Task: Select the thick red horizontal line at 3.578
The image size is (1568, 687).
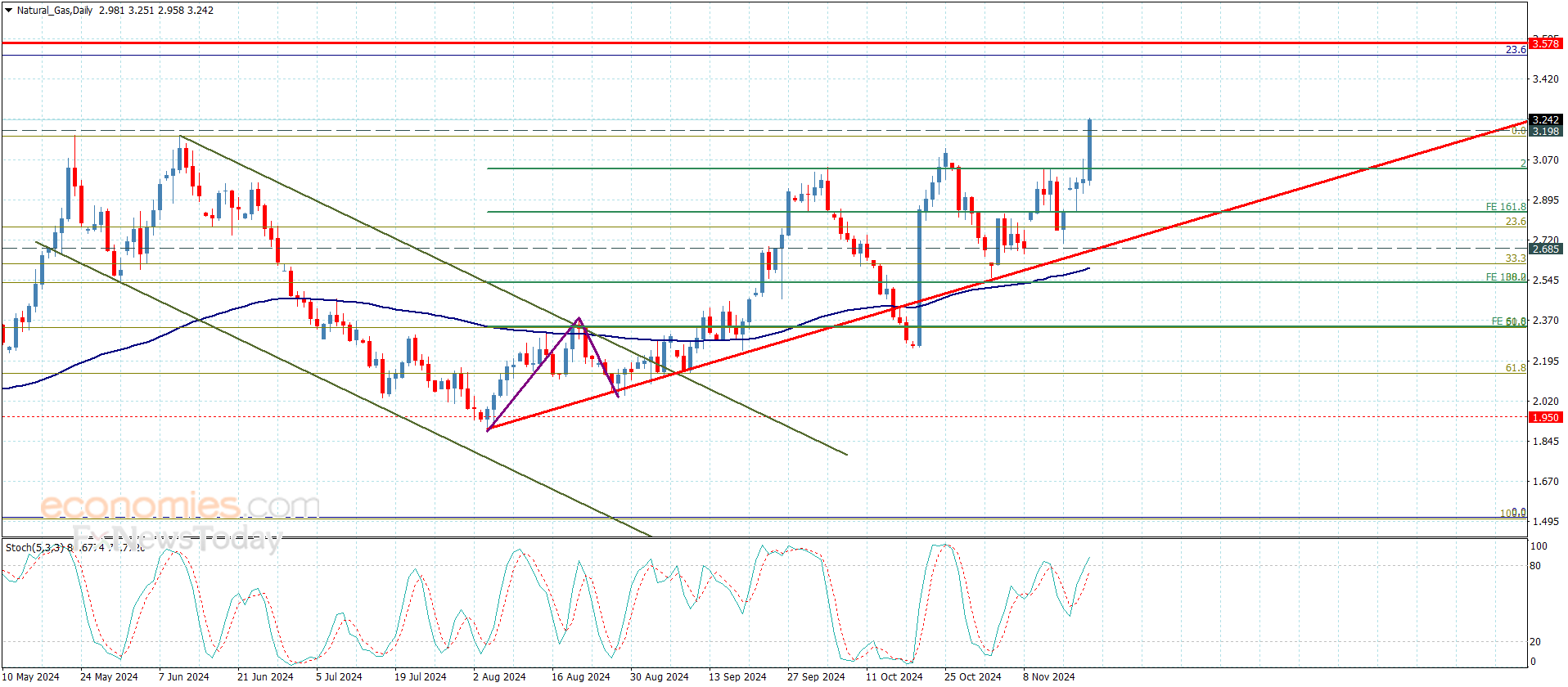Action: (x=764, y=43)
